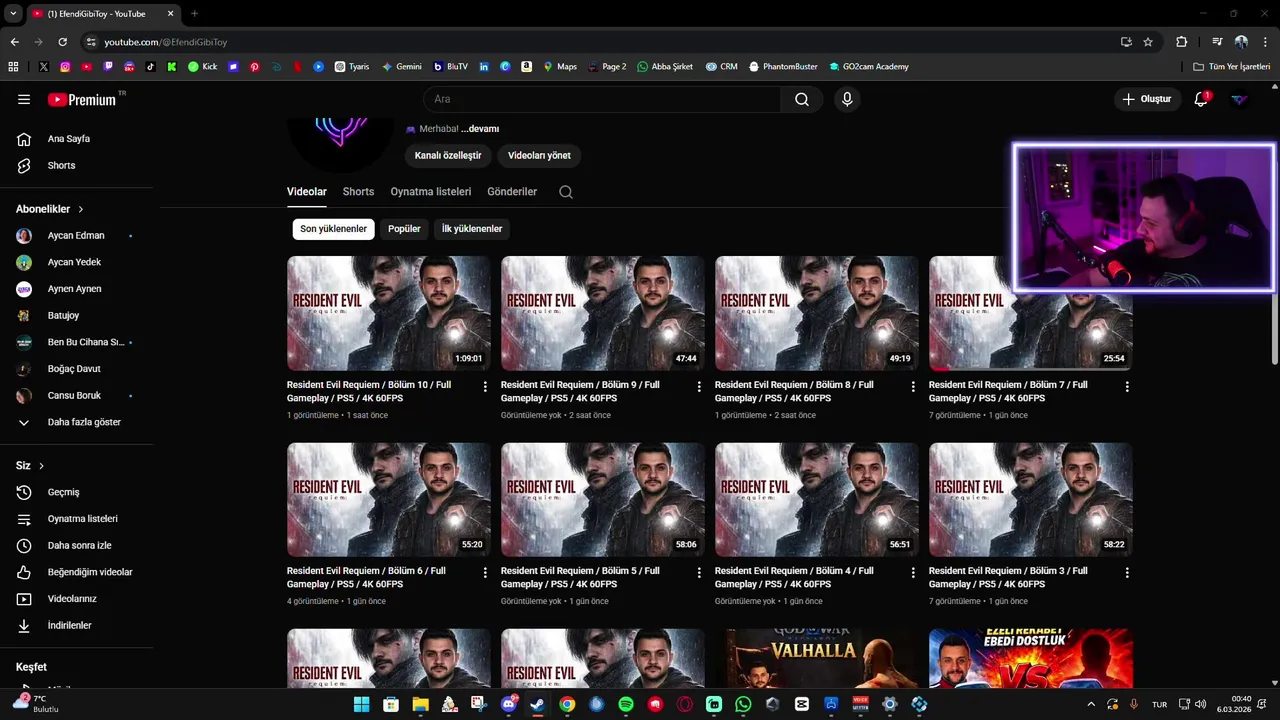Open the Tüm Yer İşaretleri bookmarks folder

pos(1232,67)
